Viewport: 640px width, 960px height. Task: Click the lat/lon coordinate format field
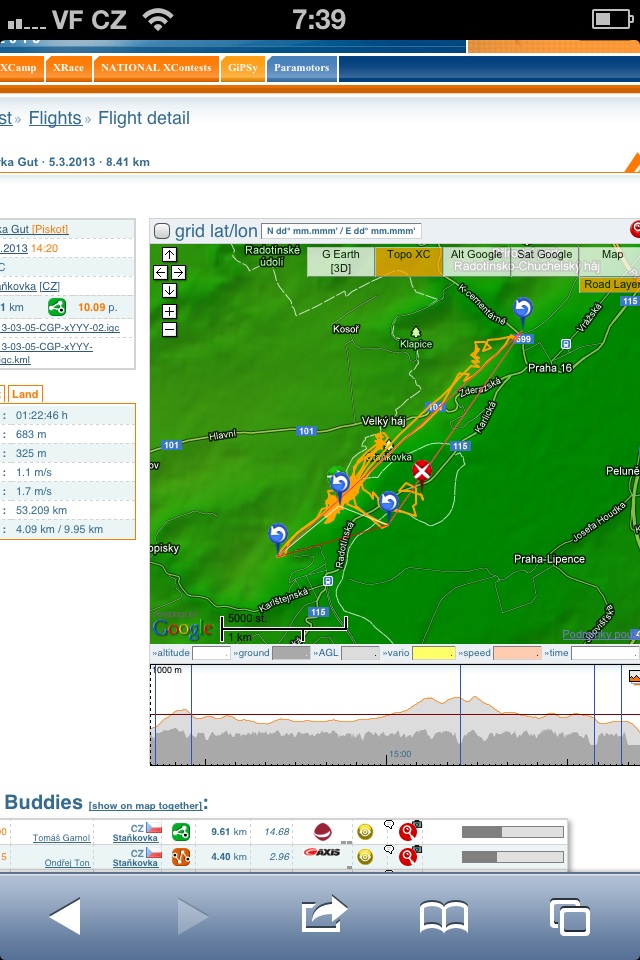point(341,231)
